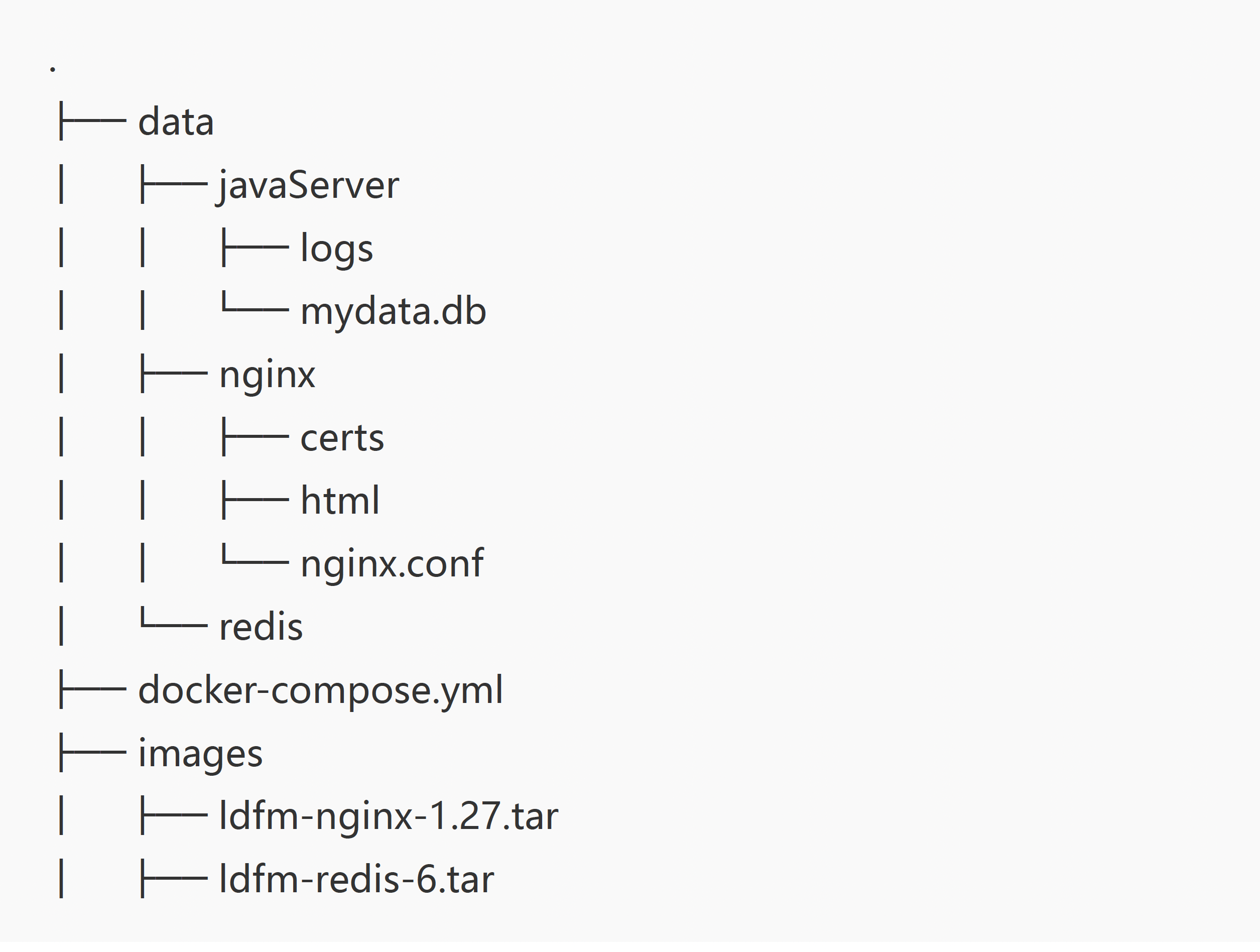Select the html folder
Viewport: 1260px width, 952px height.
point(339,501)
